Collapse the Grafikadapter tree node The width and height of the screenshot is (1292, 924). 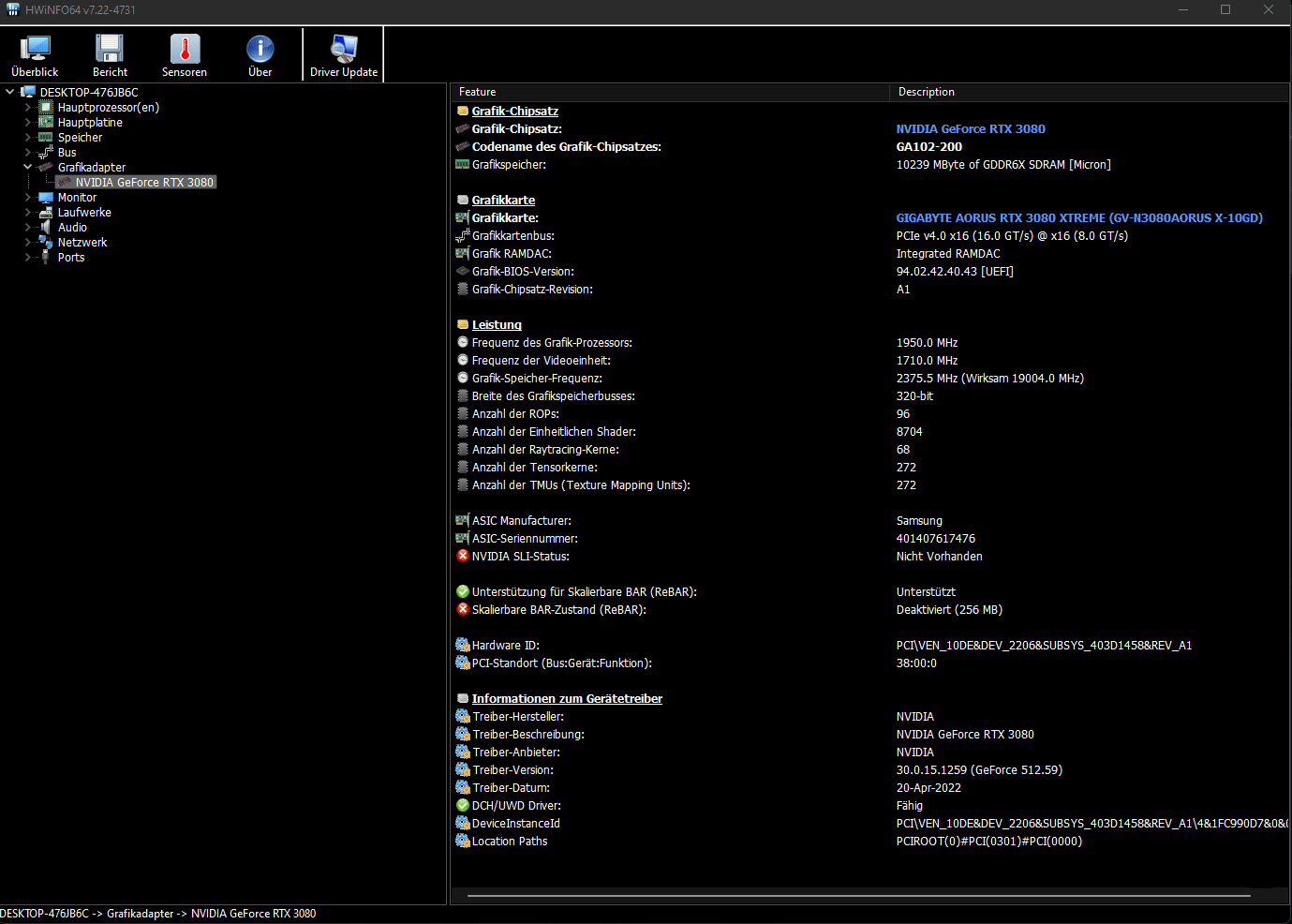[27, 167]
